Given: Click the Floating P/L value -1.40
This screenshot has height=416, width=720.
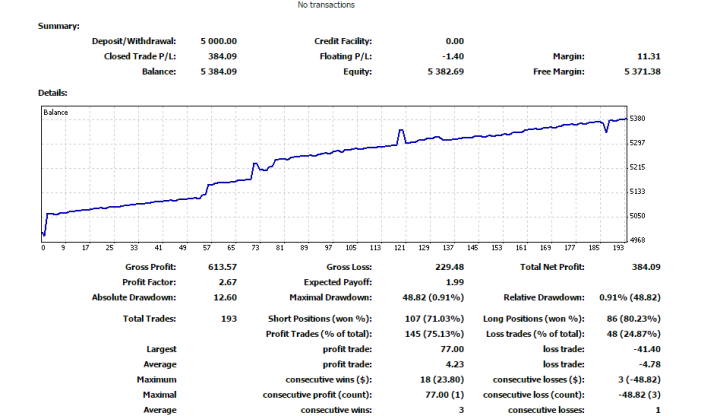Looking at the screenshot, I should pos(453,56).
